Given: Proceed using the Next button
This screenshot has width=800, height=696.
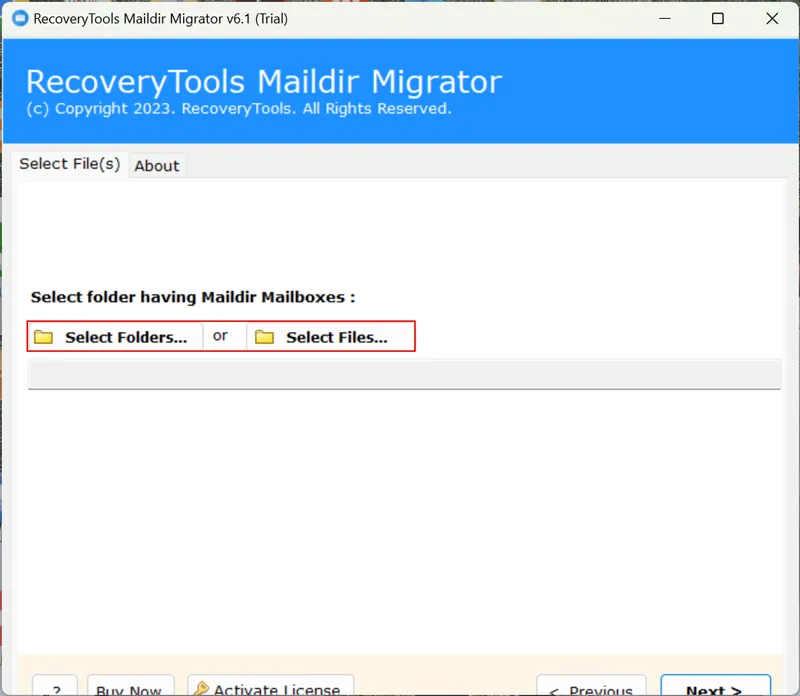Looking at the screenshot, I should click(715, 688).
